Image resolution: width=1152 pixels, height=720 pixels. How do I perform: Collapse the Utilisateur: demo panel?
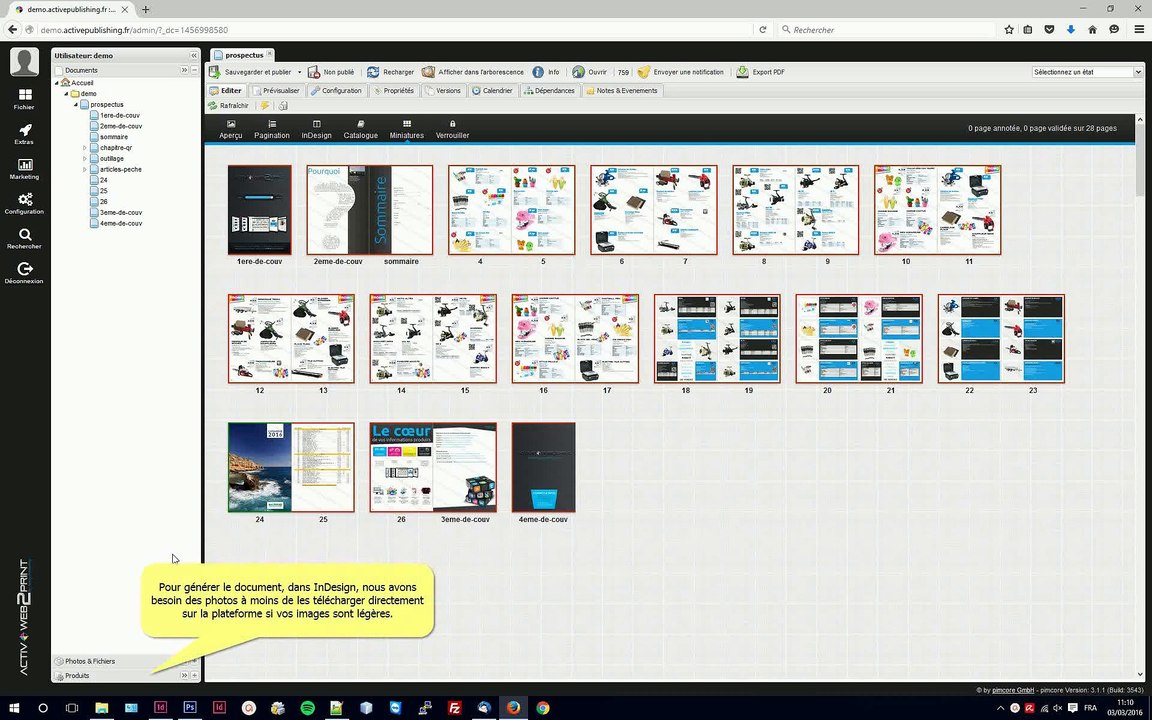pyautogui.click(x=194, y=56)
